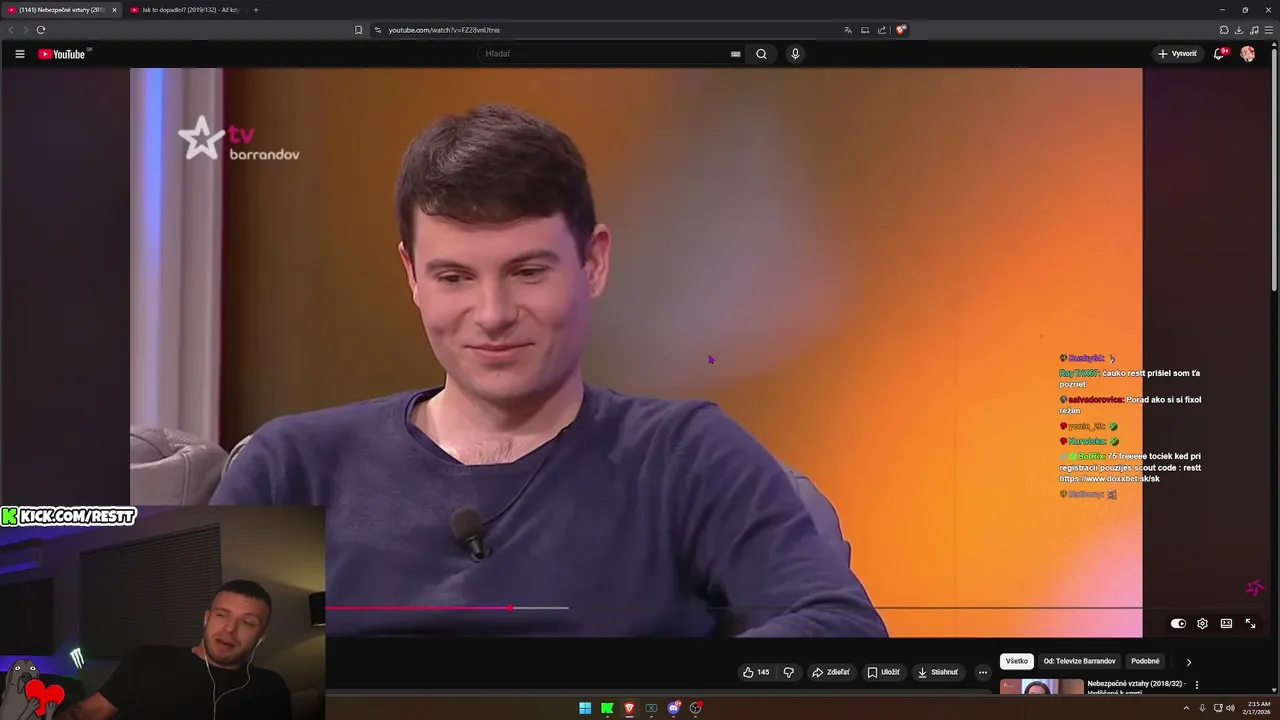
Task: Open more actions three-dot menu
Action: coord(982,672)
